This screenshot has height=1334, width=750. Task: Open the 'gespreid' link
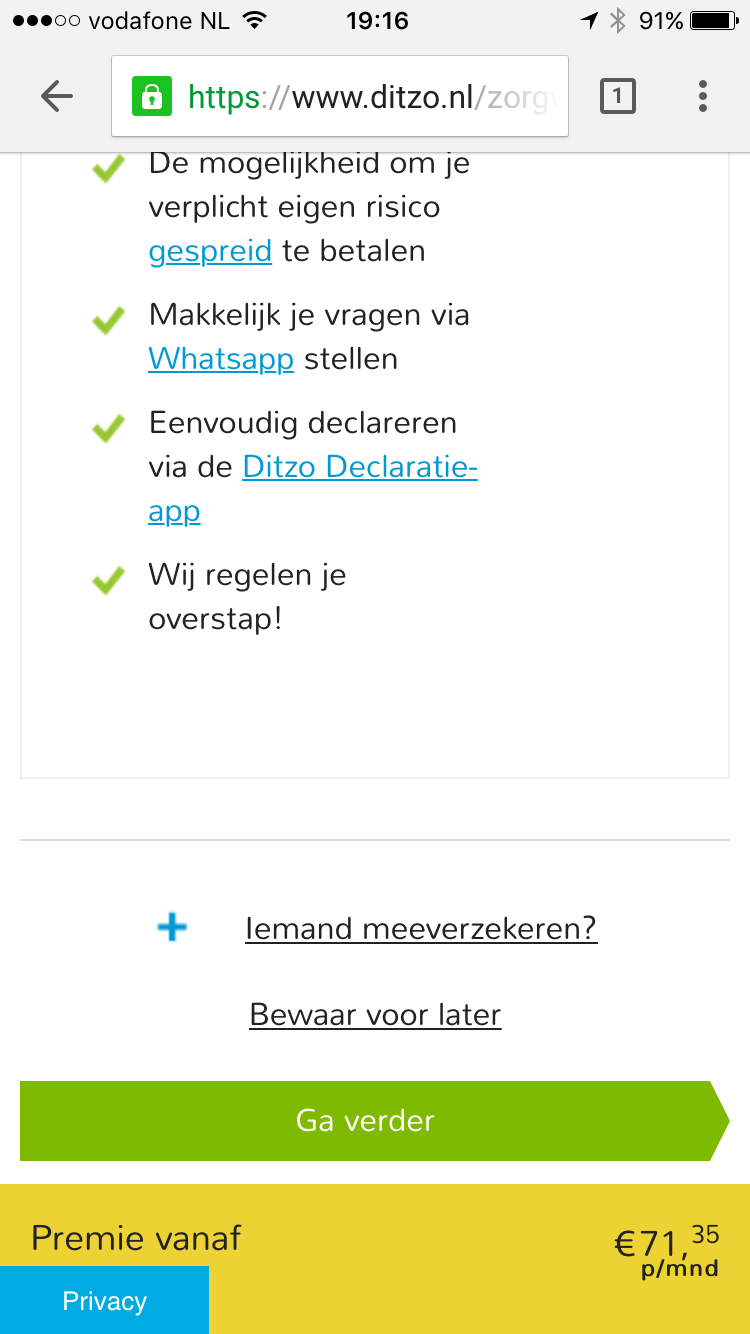(x=210, y=251)
